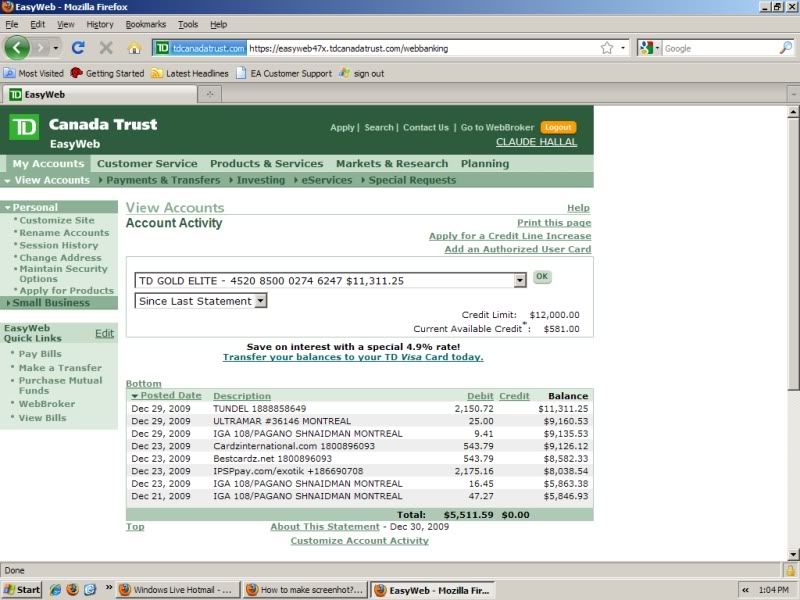Click the Forward arrow button
Viewport: 800px width, 600px height.
click(x=41, y=48)
